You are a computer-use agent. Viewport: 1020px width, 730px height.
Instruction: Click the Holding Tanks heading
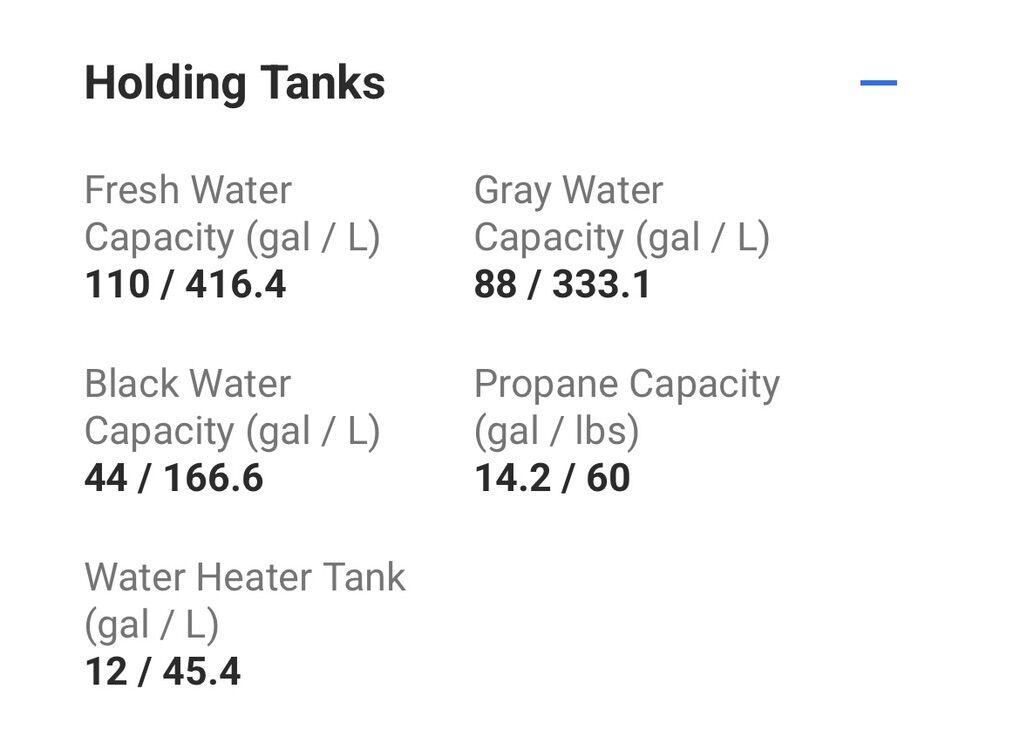click(x=235, y=83)
